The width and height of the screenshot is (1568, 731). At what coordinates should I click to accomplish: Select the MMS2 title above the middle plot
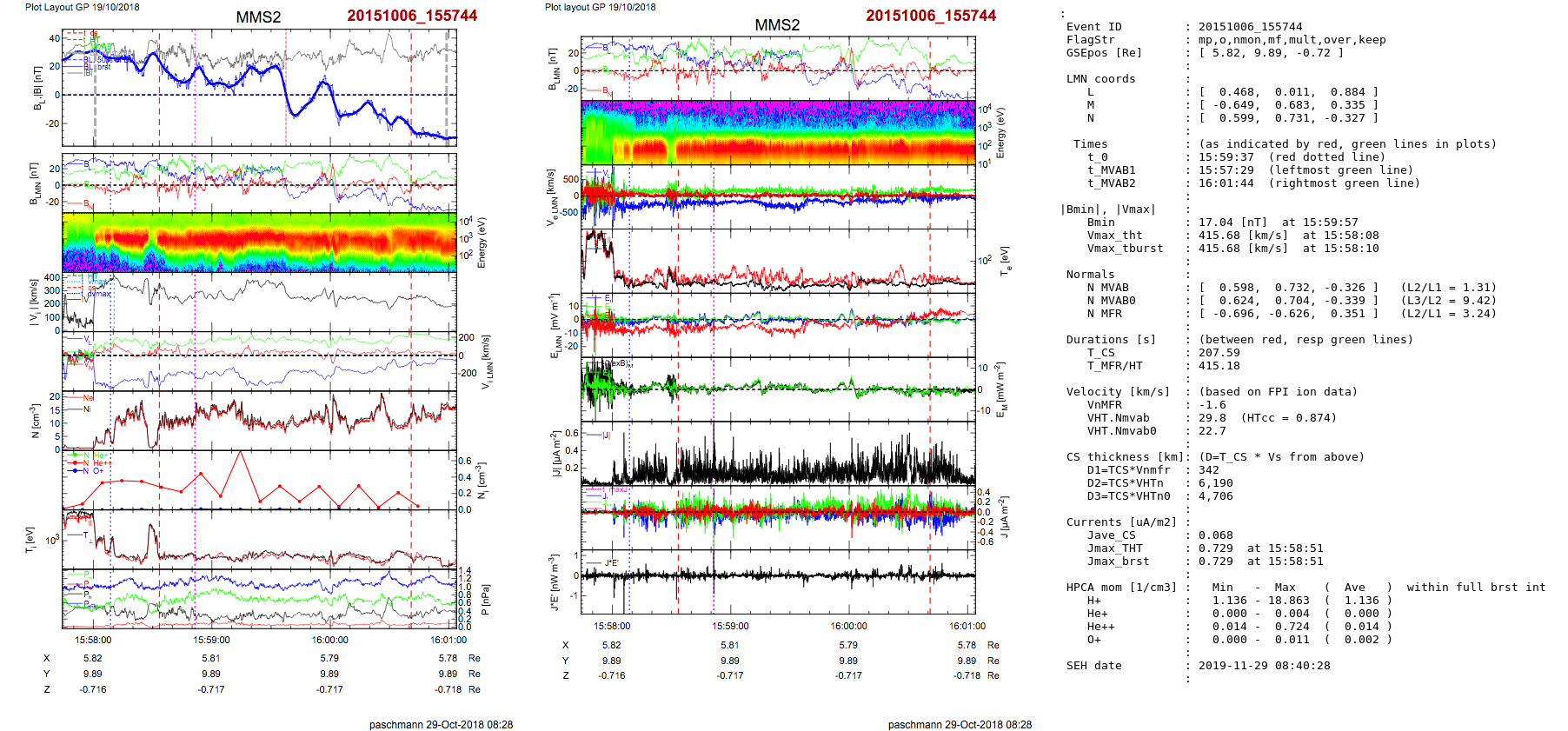click(777, 25)
